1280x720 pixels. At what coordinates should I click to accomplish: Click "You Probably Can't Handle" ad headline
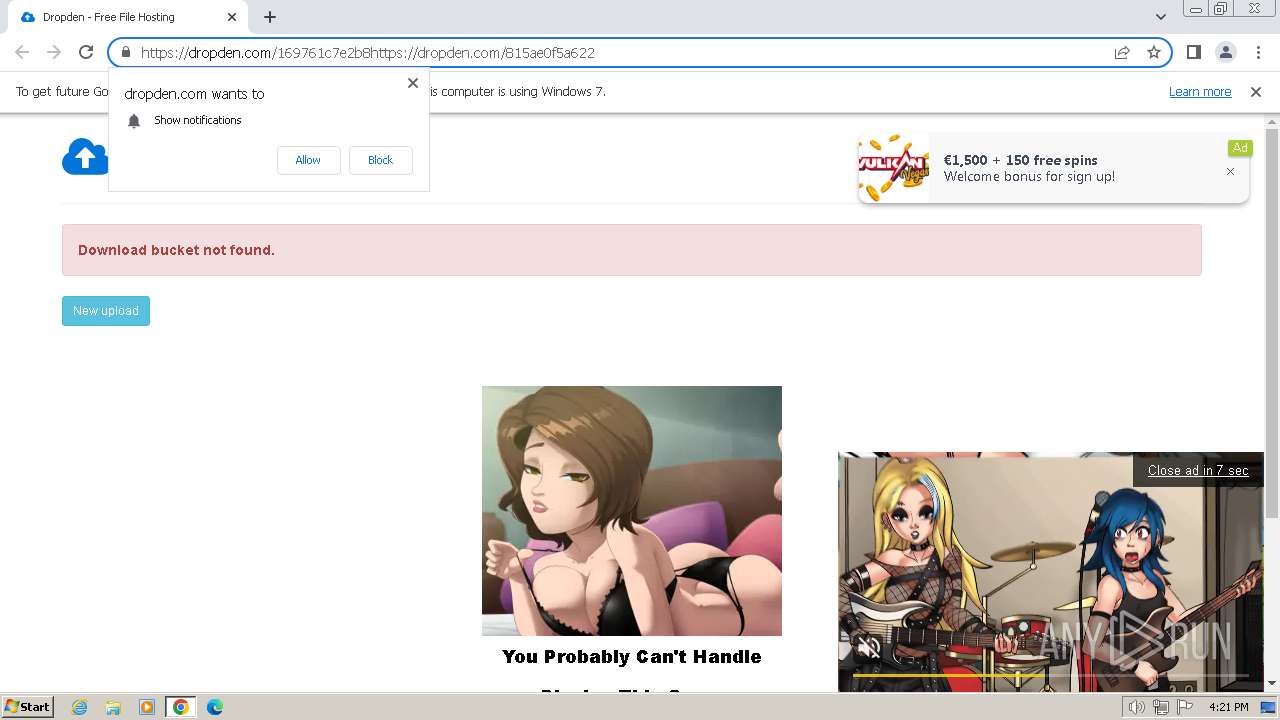[632, 657]
